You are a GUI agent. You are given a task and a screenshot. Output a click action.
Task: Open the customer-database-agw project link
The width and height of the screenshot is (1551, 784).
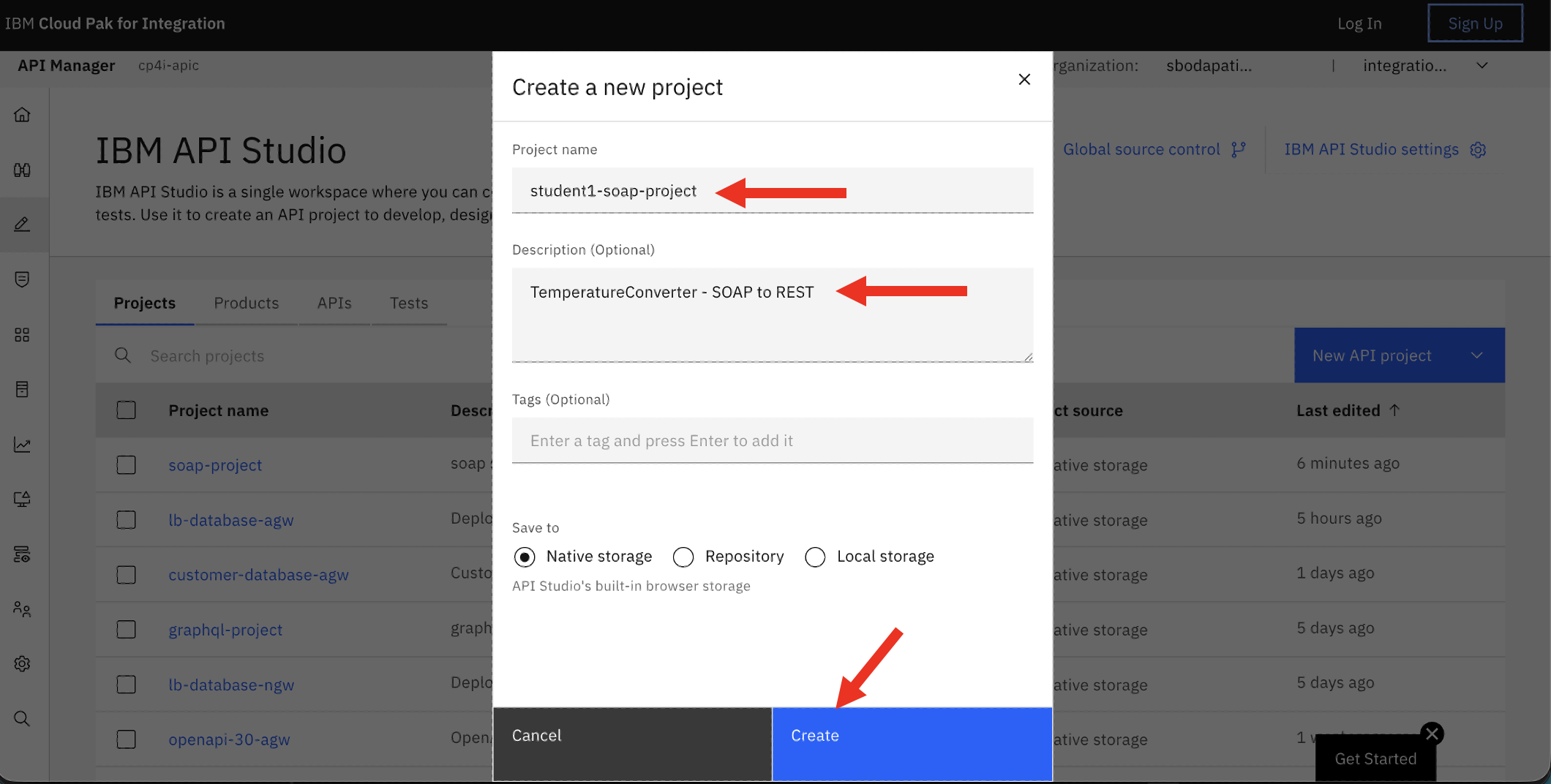[x=258, y=575]
